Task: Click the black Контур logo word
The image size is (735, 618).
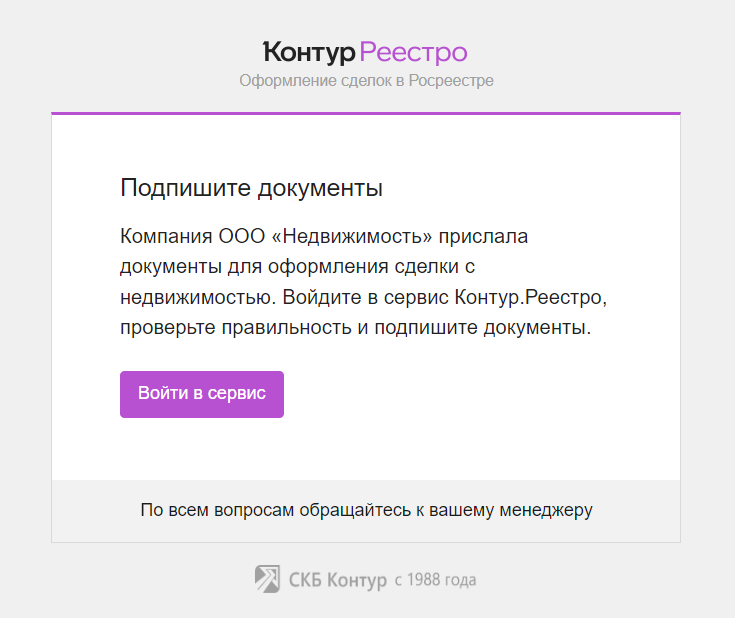Action: tap(309, 53)
